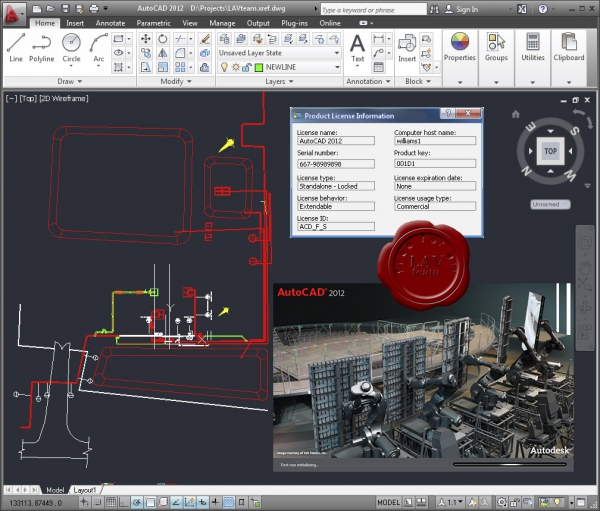This screenshot has width=600, height=511.
Task: Click the AutoCAD application menu button
Action: click(x=13, y=14)
